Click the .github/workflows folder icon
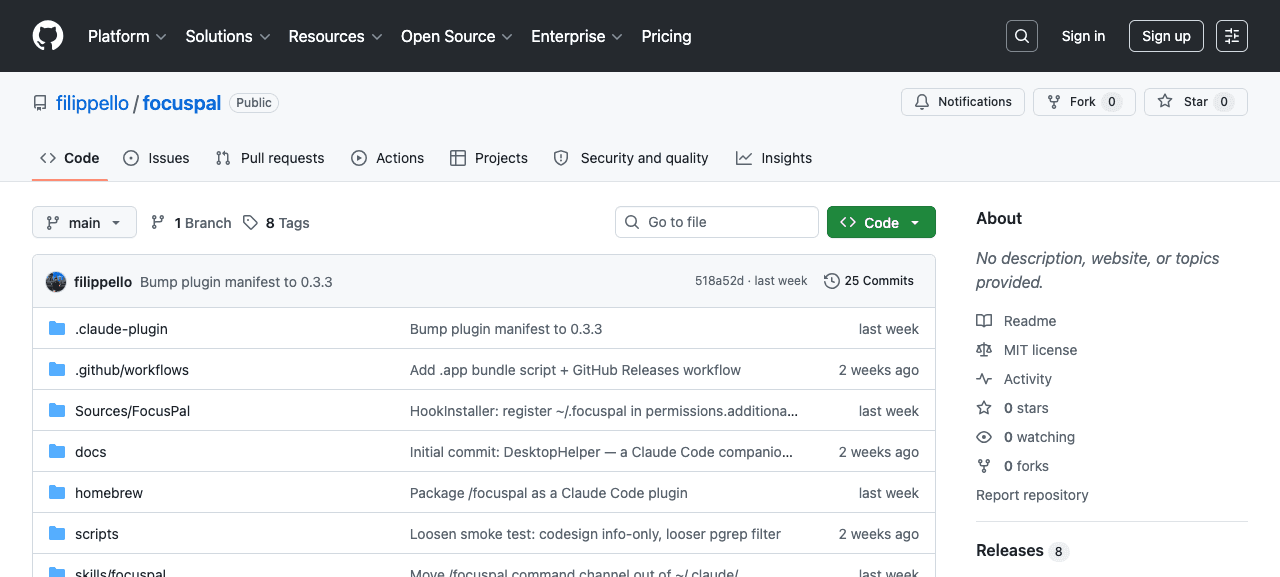This screenshot has height=577, width=1280. 57,370
